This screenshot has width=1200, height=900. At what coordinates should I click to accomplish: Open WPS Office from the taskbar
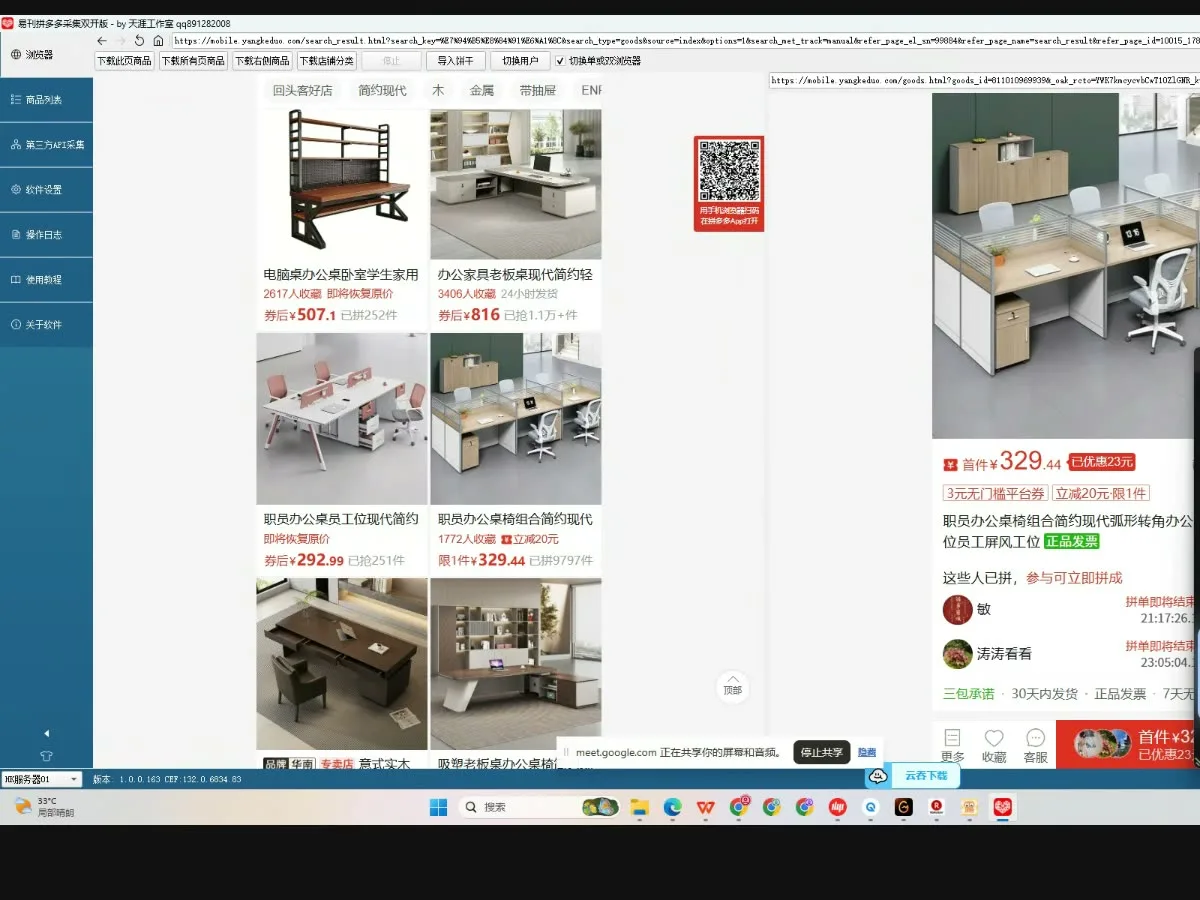coord(706,807)
